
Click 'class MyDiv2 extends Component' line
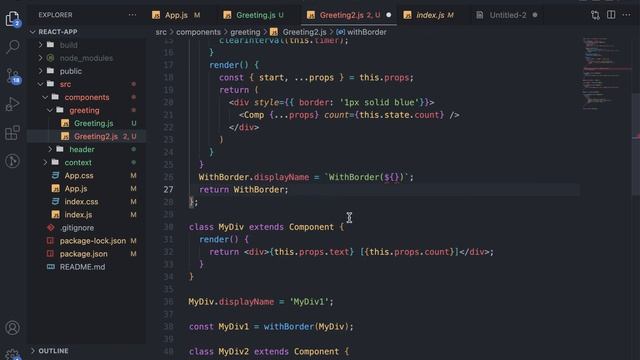pyautogui.click(x=269, y=351)
